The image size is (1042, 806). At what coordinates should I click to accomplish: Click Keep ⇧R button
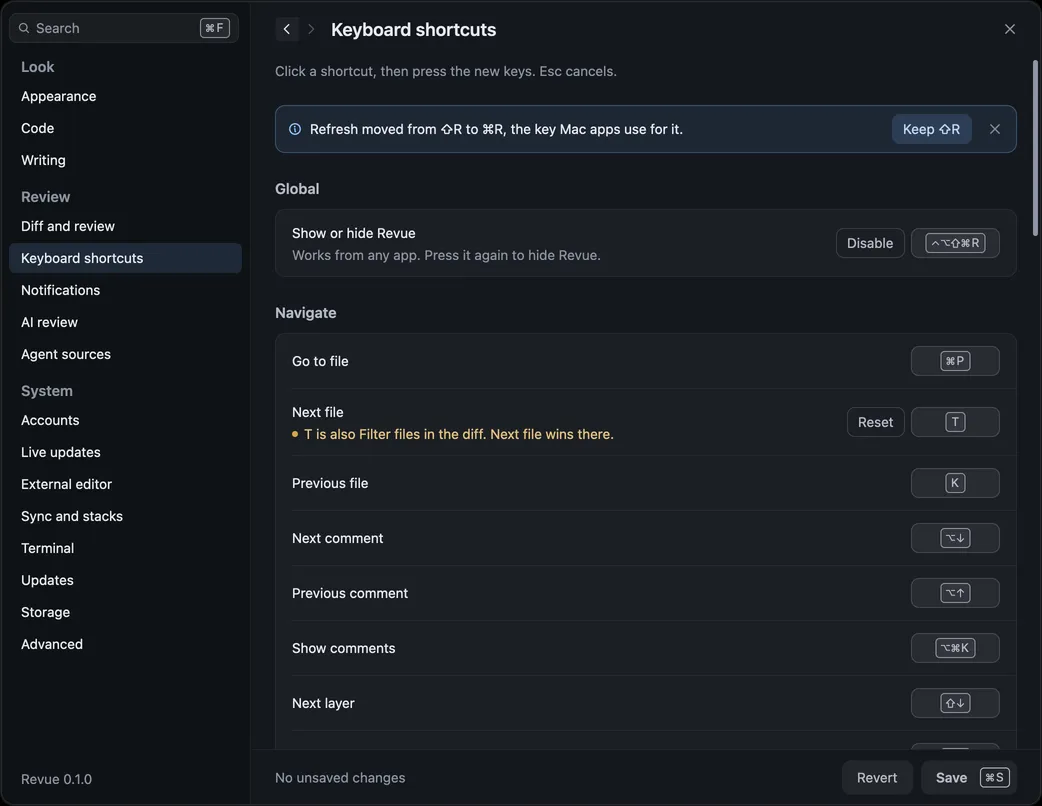click(x=931, y=129)
